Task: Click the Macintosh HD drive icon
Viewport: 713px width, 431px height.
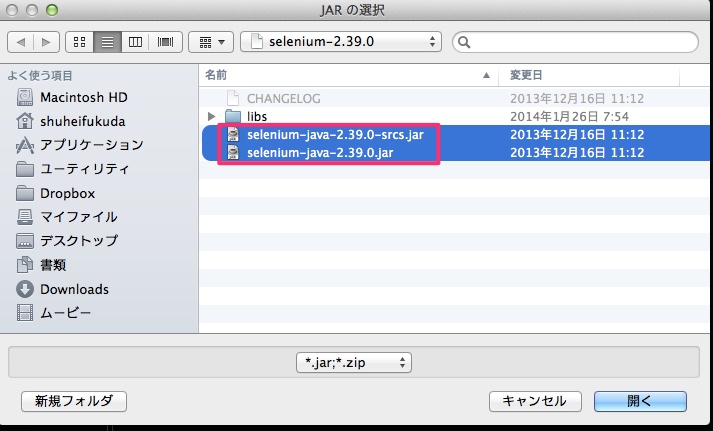Action: [x=25, y=97]
